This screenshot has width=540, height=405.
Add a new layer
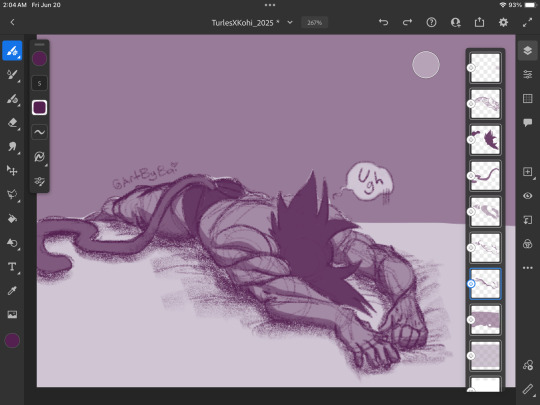point(527,172)
